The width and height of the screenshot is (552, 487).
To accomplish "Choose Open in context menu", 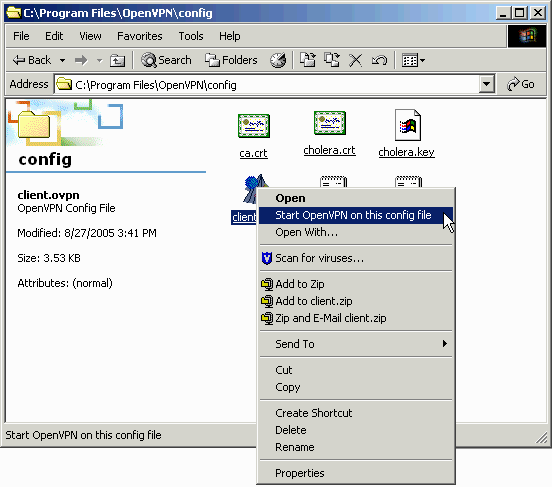I will [356, 198].
